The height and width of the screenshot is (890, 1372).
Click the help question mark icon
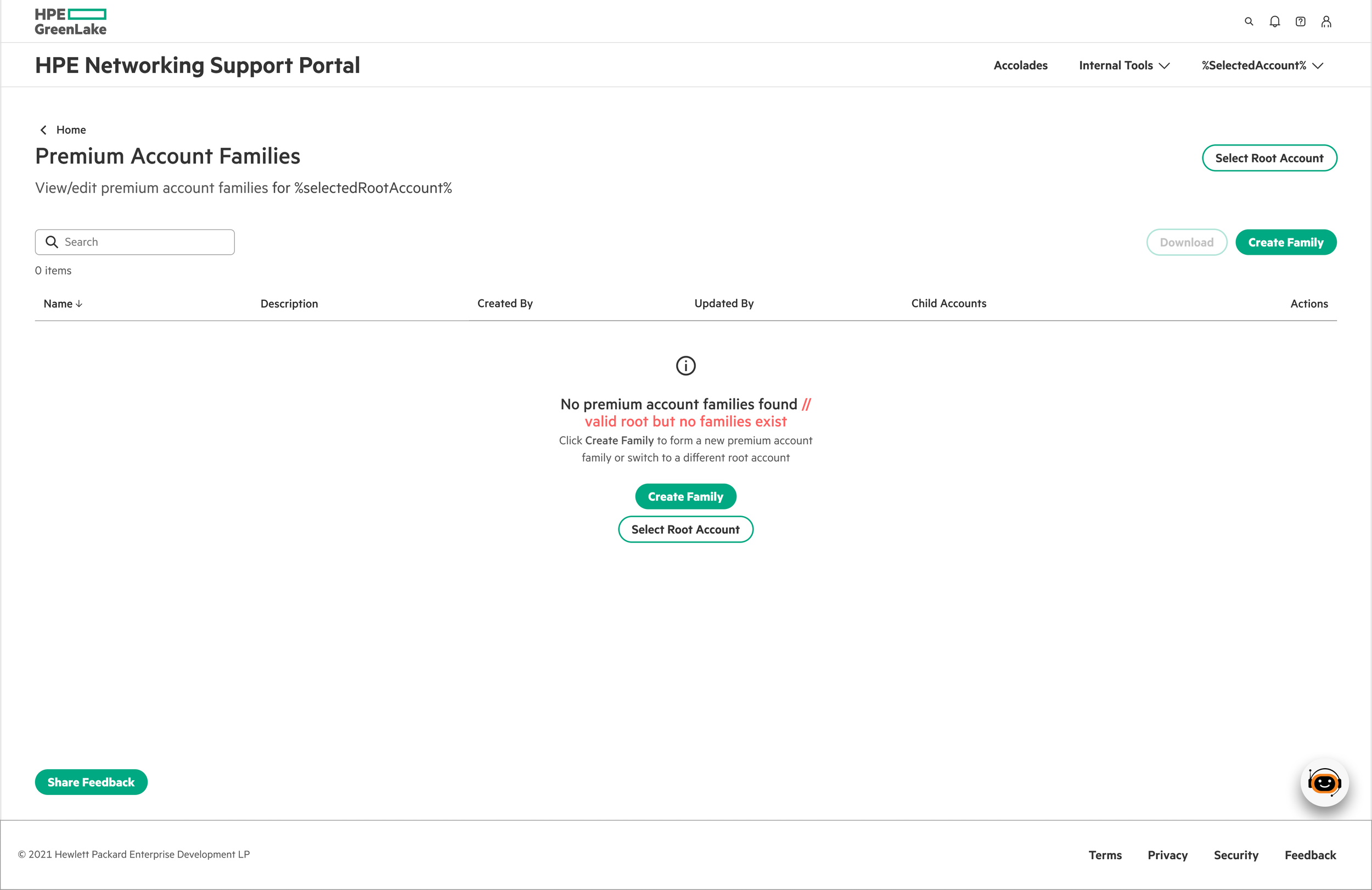(x=1301, y=21)
